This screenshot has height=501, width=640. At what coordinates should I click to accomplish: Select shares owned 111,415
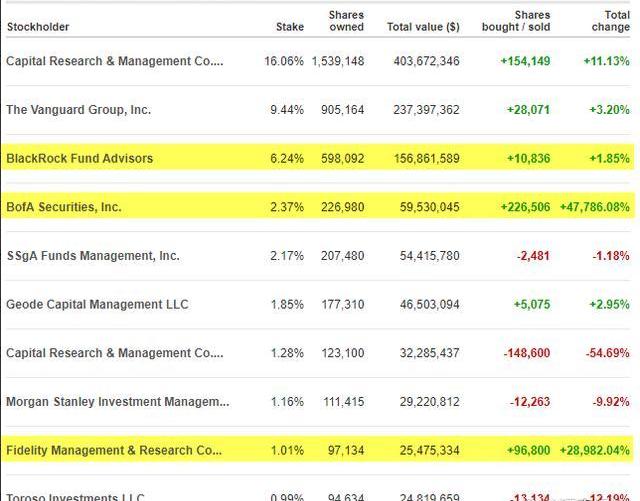pyautogui.click(x=344, y=401)
